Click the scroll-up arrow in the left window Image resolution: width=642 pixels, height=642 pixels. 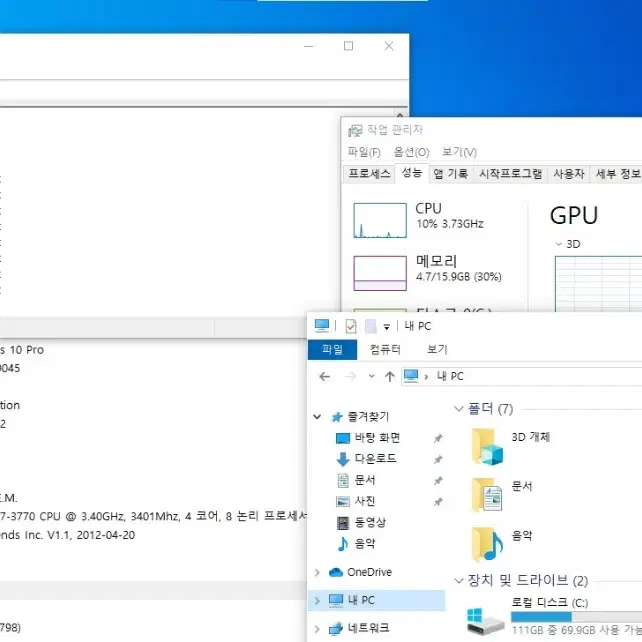tap(400, 115)
